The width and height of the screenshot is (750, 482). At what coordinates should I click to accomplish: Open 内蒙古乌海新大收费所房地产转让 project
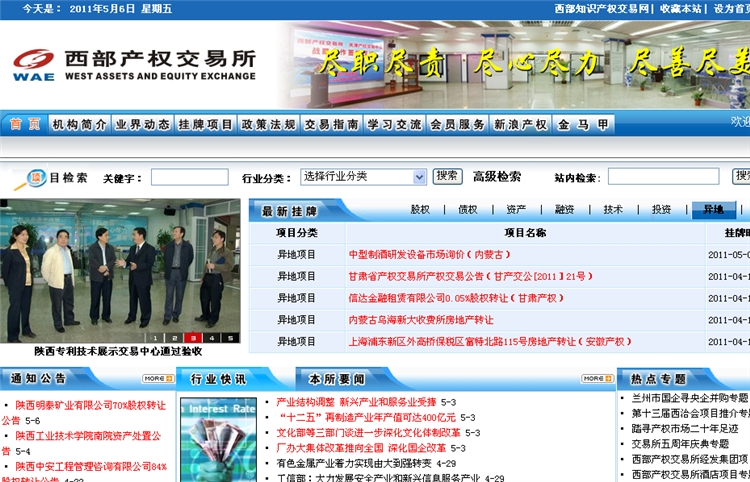[421, 320]
